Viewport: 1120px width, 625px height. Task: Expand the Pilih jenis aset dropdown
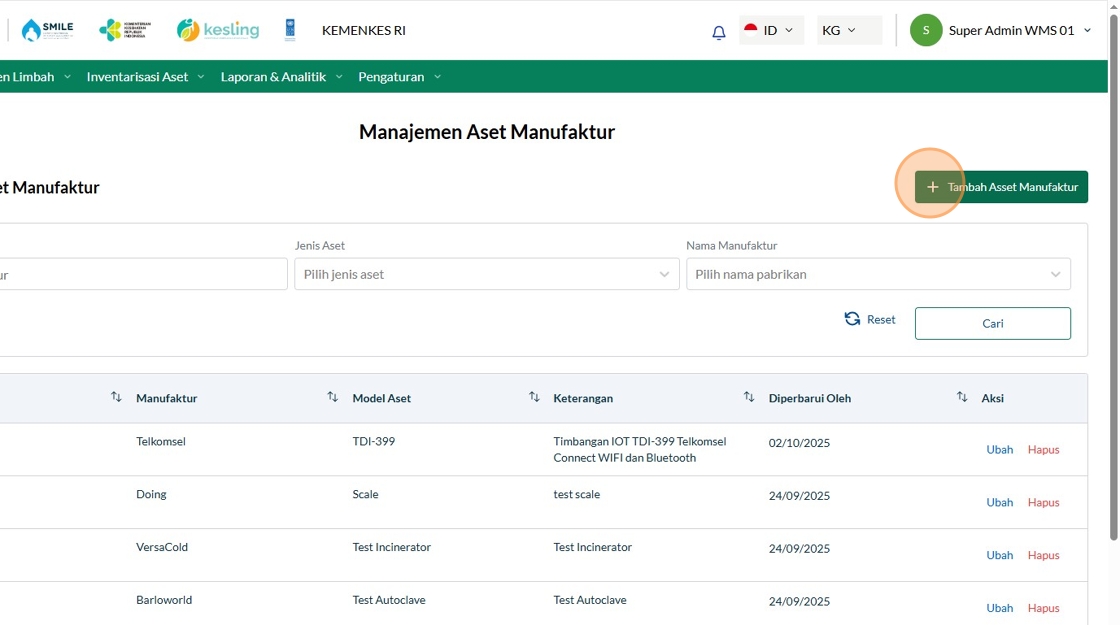coord(486,274)
